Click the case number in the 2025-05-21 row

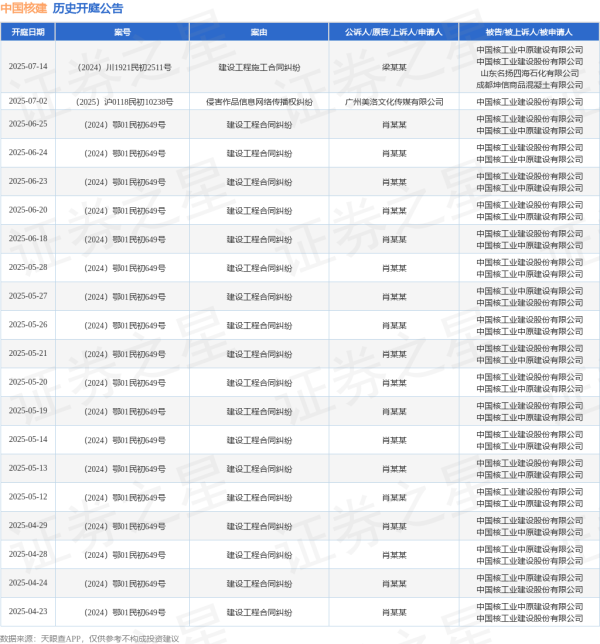pyautogui.click(x=124, y=354)
